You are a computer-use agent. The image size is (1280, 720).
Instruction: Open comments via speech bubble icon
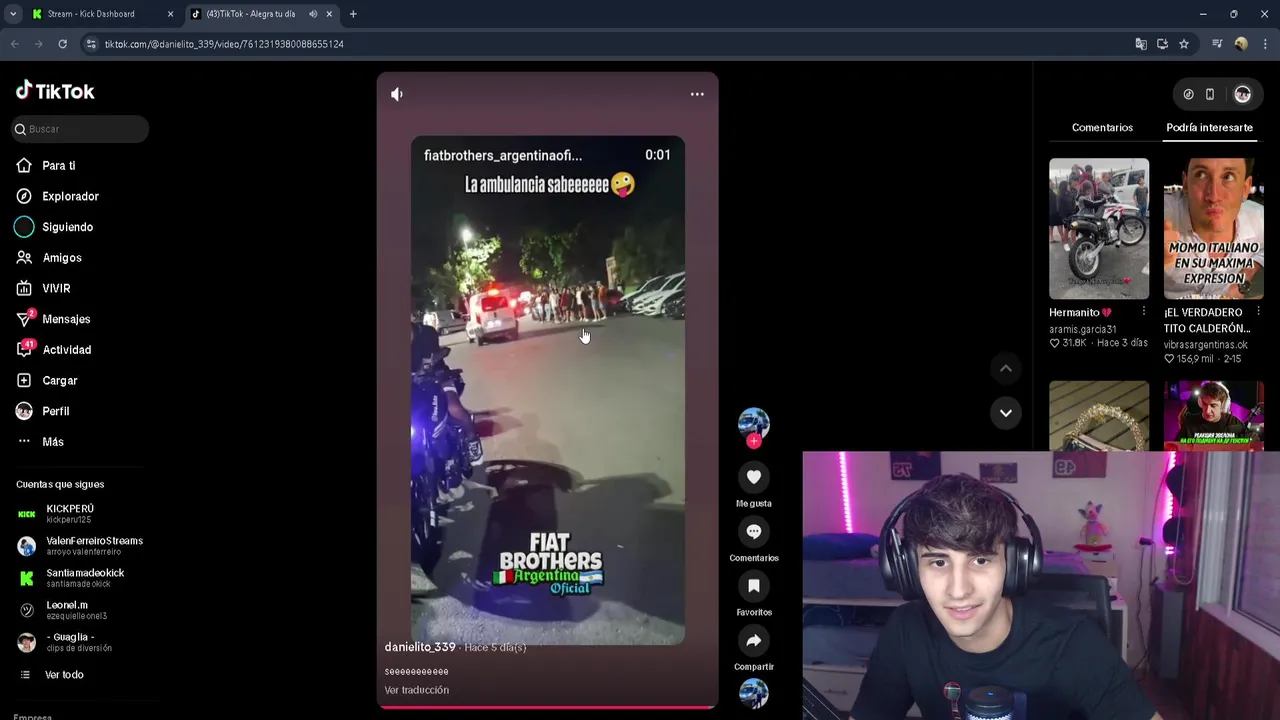pos(754,532)
